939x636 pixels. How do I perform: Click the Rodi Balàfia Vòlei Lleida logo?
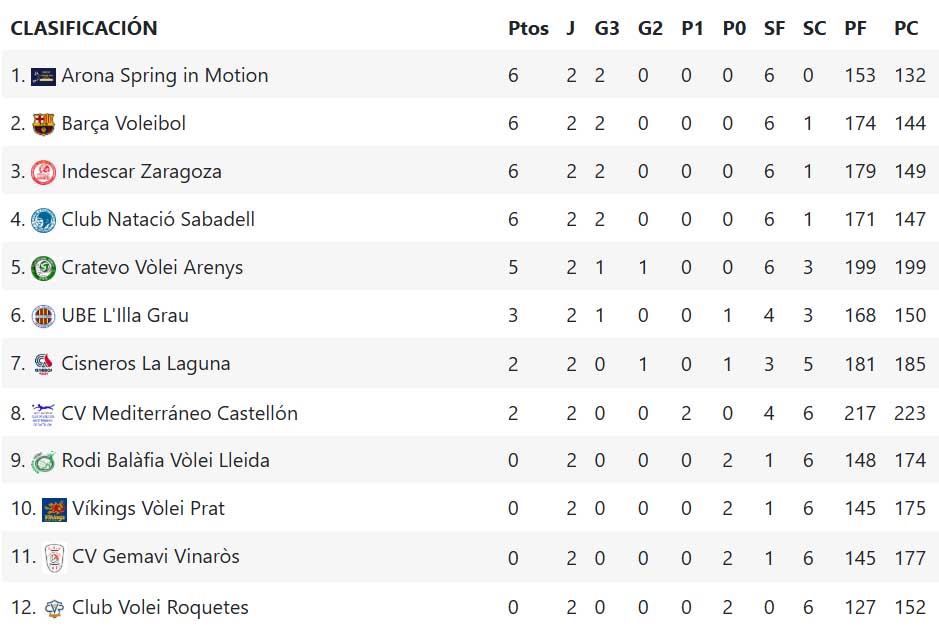[x=43, y=461]
